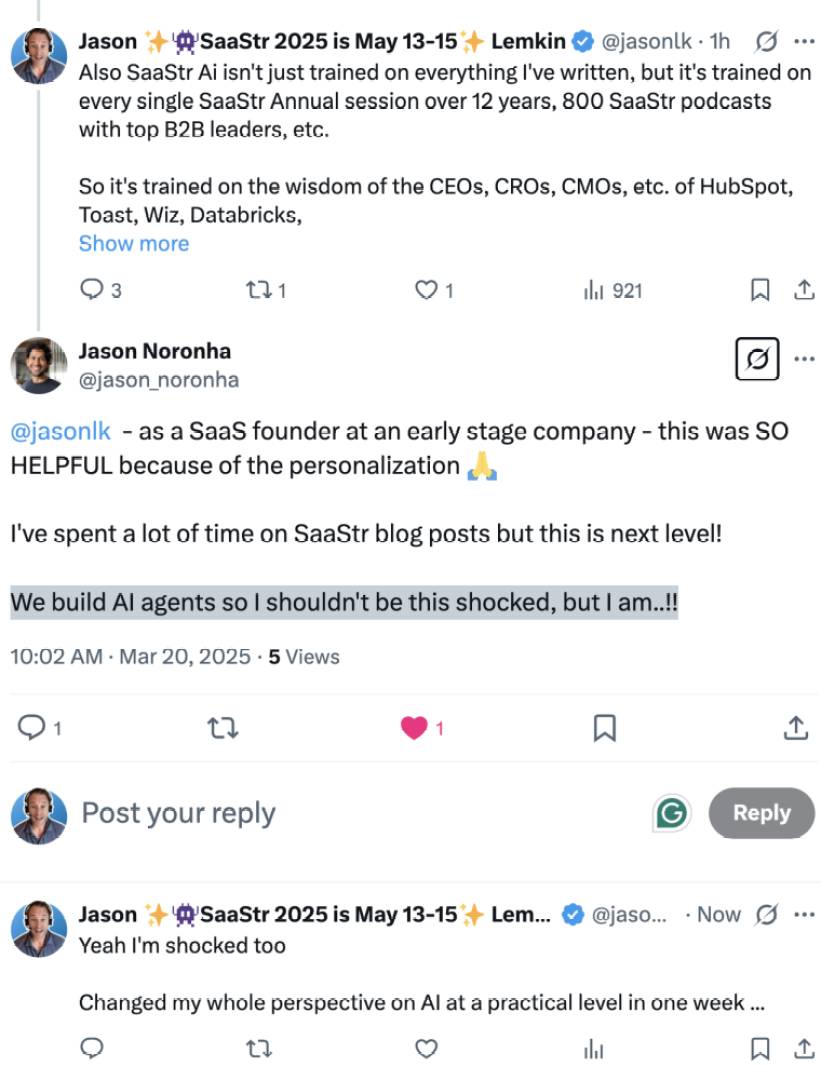Bookmark the top SaaStr Ai post
The image size is (821, 1080).
click(760, 290)
